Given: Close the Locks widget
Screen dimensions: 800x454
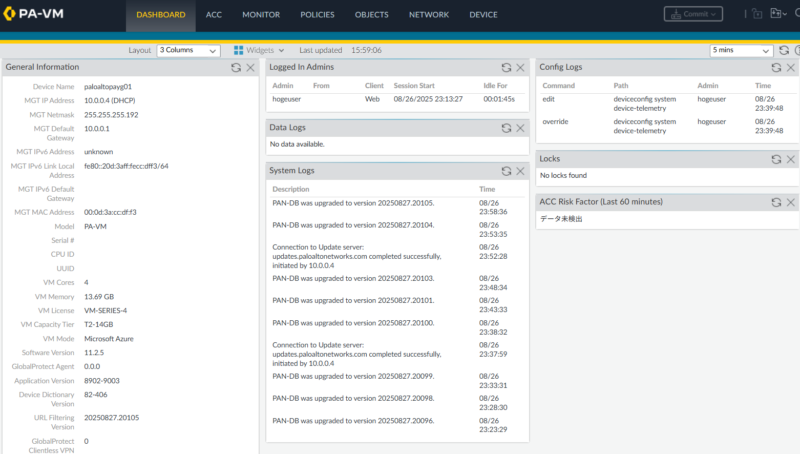Looking at the screenshot, I should 791,159.
